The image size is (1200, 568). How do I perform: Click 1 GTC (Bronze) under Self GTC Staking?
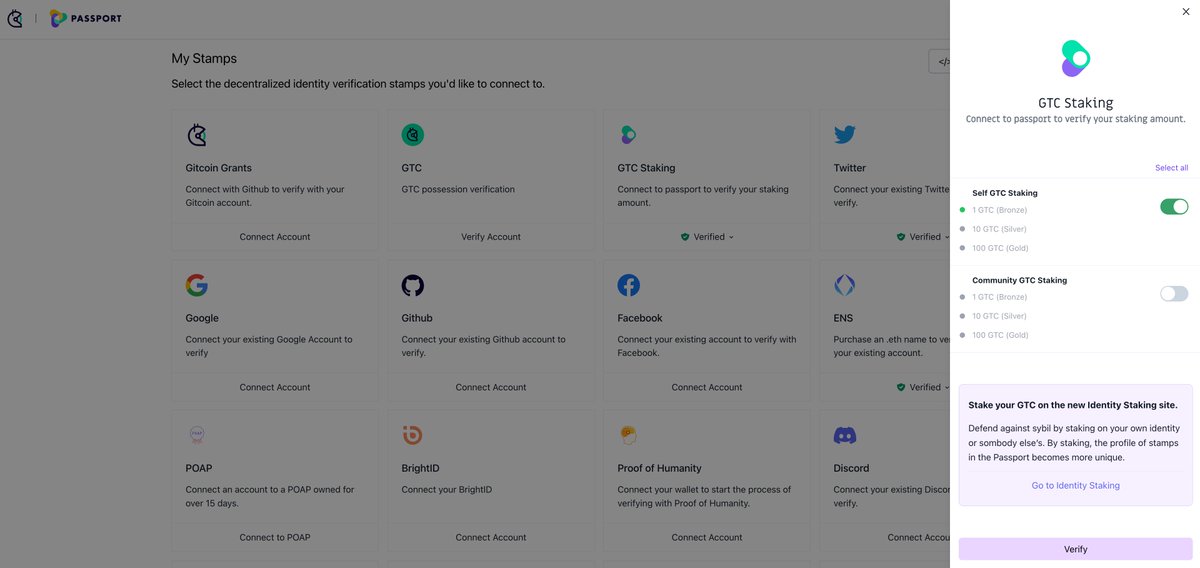pos(999,210)
